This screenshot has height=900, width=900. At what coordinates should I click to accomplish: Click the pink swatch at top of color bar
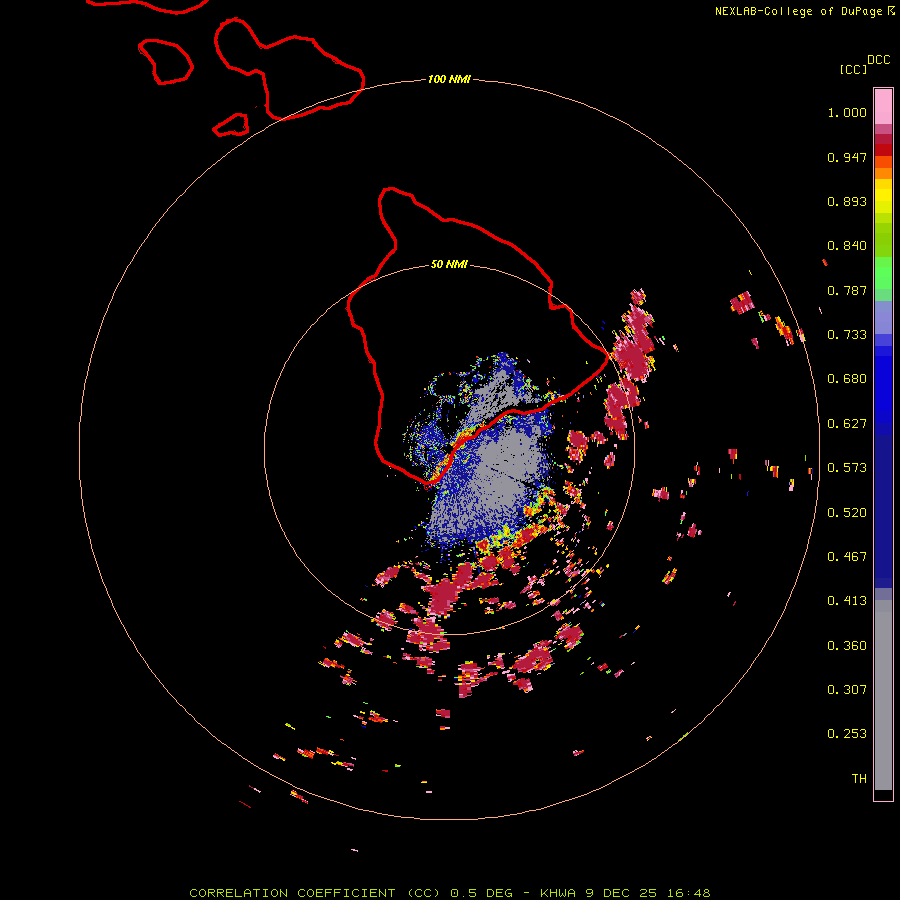point(883,107)
